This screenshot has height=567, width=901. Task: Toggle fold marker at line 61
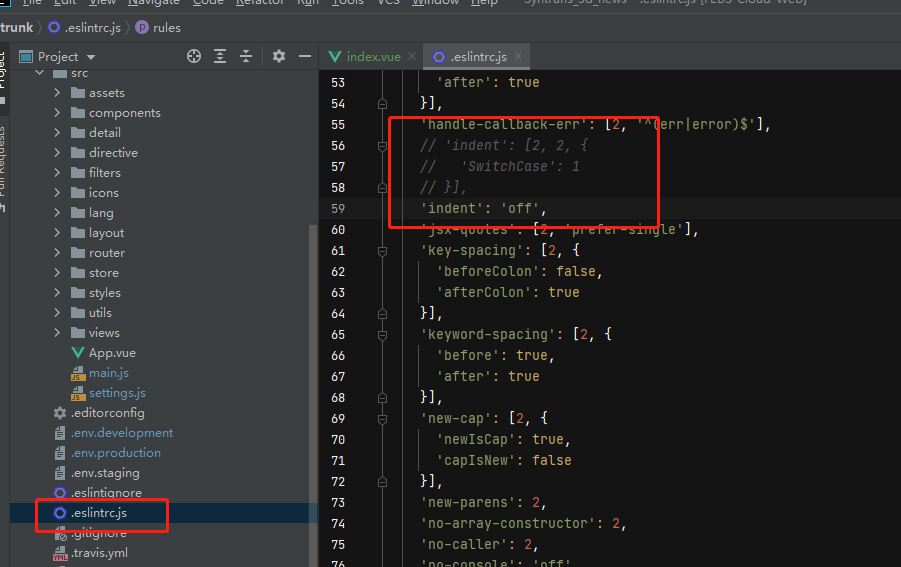(382, 251)
